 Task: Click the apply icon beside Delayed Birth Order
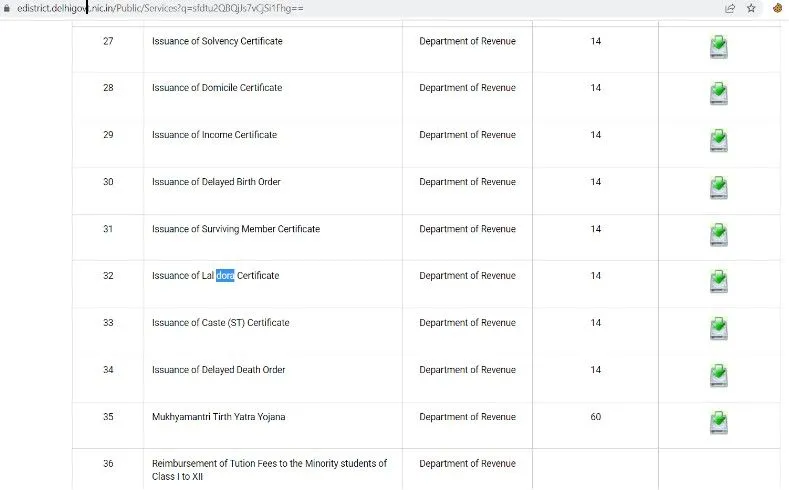tap(717, 187)
